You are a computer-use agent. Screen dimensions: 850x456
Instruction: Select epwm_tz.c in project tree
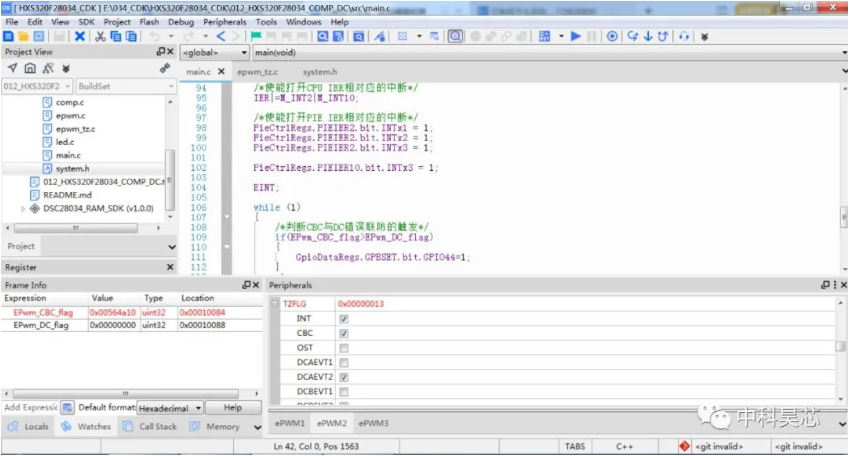pyautogui.click(x=75, y=129)
